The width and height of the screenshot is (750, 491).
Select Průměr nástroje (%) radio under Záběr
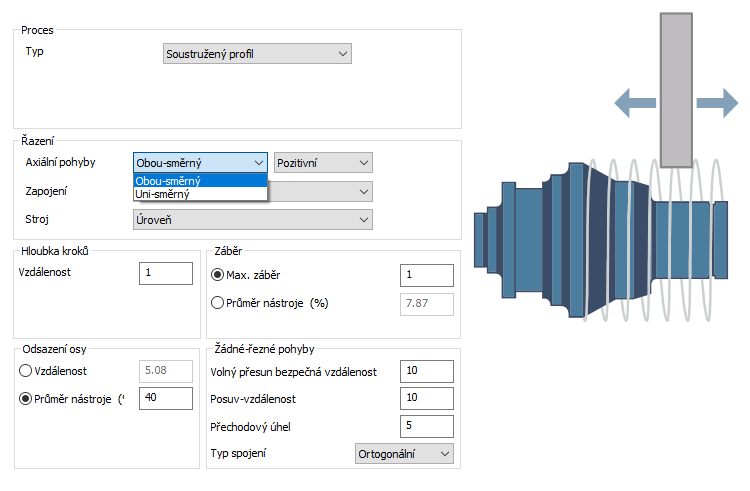[x=217, y=303]
